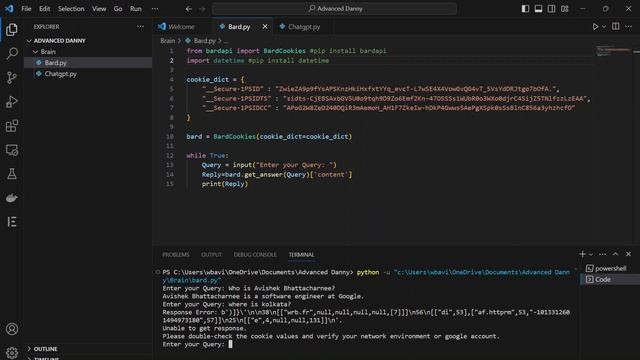The height and width of the screenshot is (360, 640).
Task: Collapse the Brain folder
Action: [44, 52]
